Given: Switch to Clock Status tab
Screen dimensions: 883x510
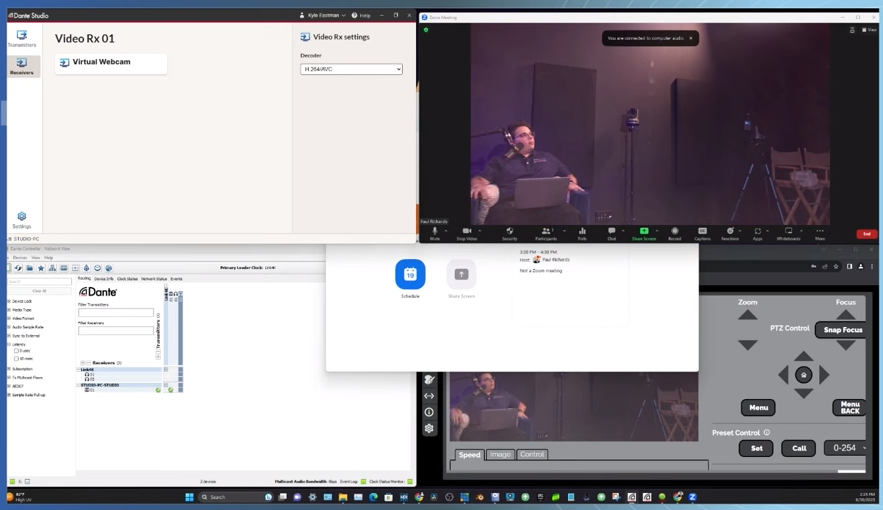Looking at the screenshot, I should [x=127, y=279].
